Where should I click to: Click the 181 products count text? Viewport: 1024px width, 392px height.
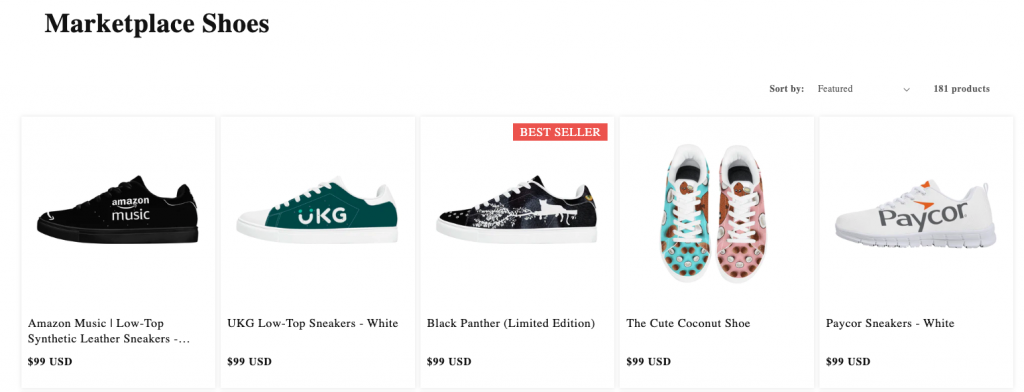[961, 89]
